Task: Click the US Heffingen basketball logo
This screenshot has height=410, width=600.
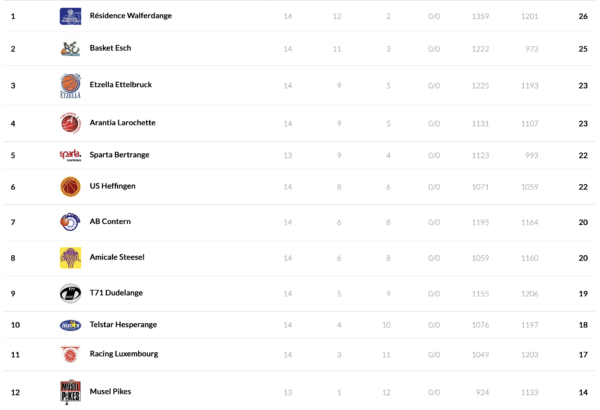Action: (x=70, y=187)
